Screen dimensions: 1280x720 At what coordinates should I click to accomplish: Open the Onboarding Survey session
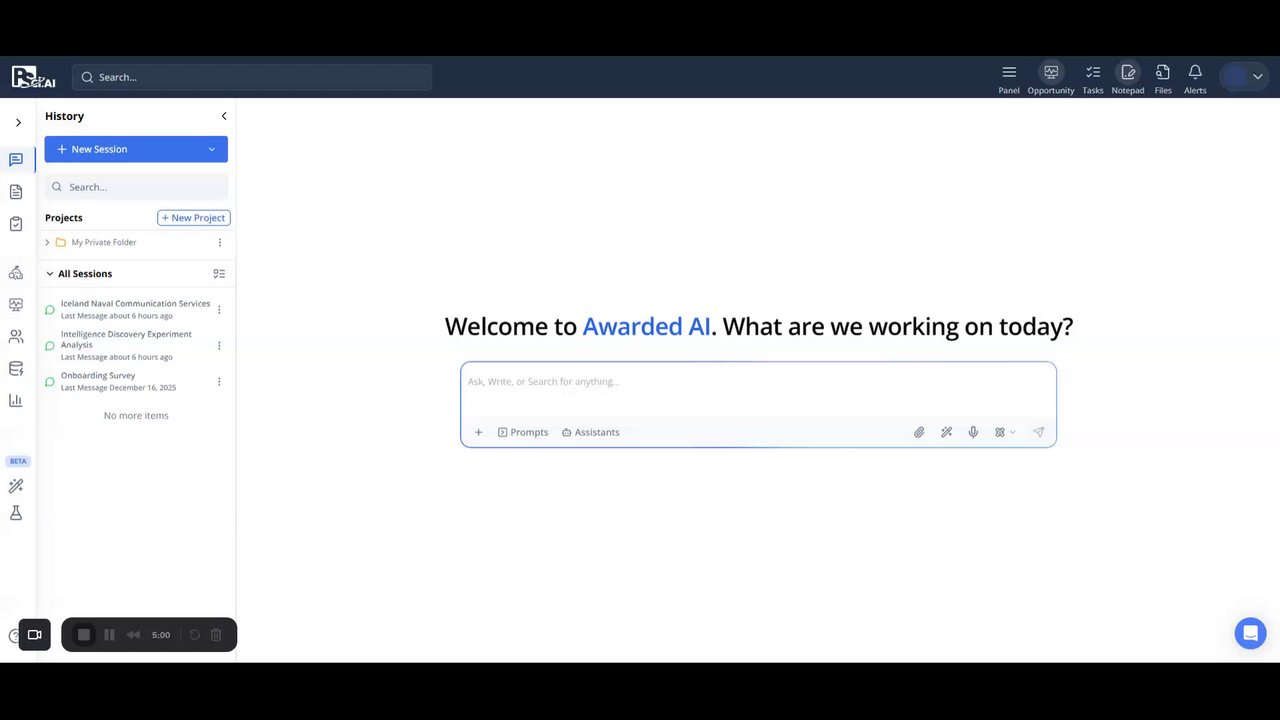point(118,381)
